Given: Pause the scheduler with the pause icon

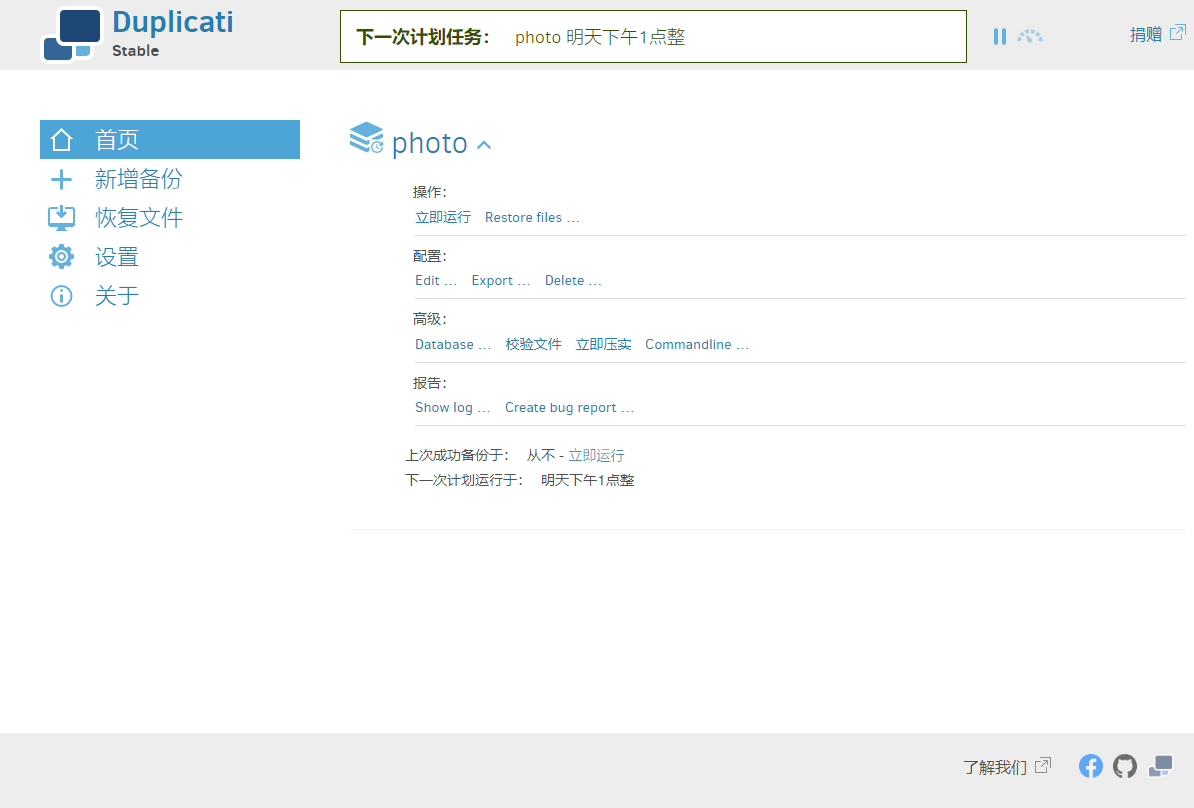Looking at the screenshot, I should [x=1000, y=37].
